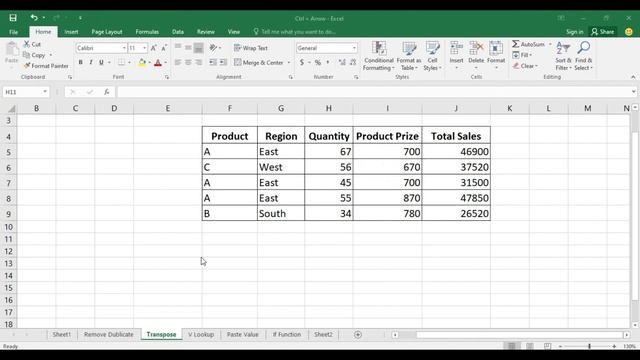This screenshot has height=360, width=640.
Task: Apply the Fill Color bucket
Action: tap(142, 62)
